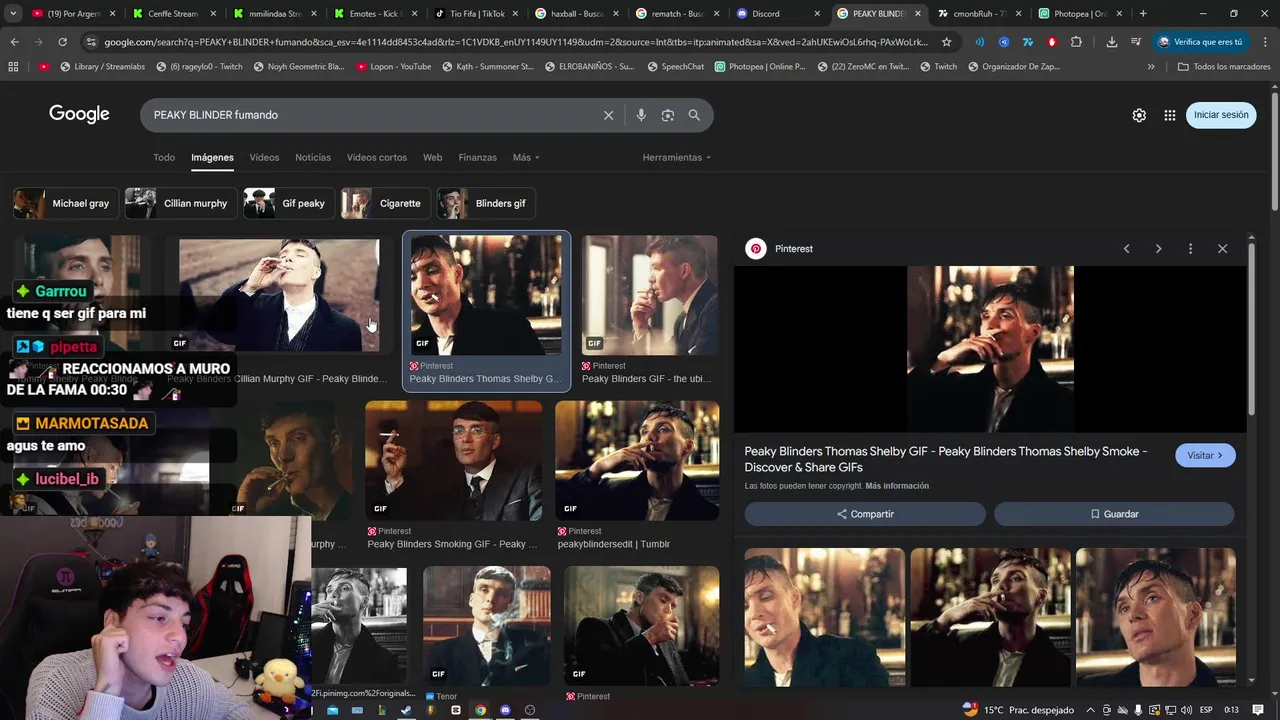Reload the current page

point(62,42)
